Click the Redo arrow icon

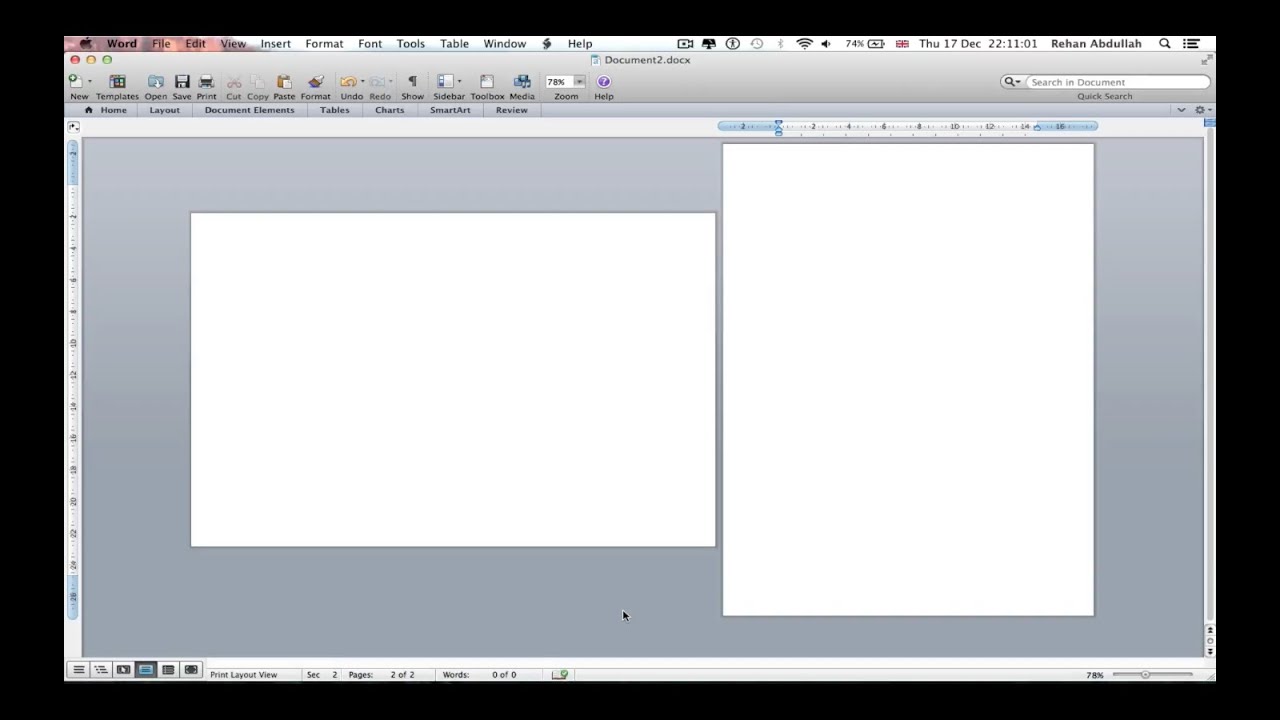[377, 81]
